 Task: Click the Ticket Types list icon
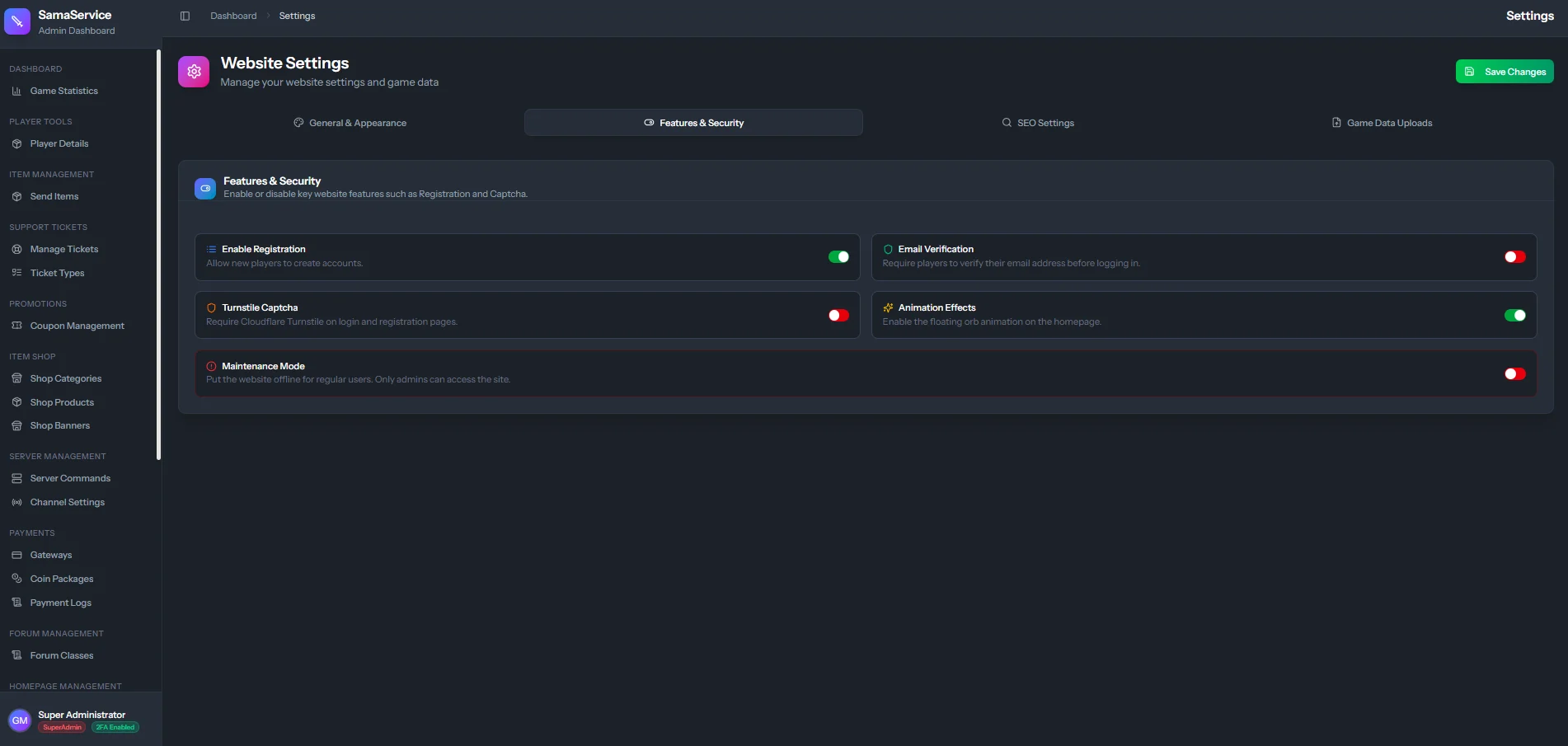click(16, 273)
